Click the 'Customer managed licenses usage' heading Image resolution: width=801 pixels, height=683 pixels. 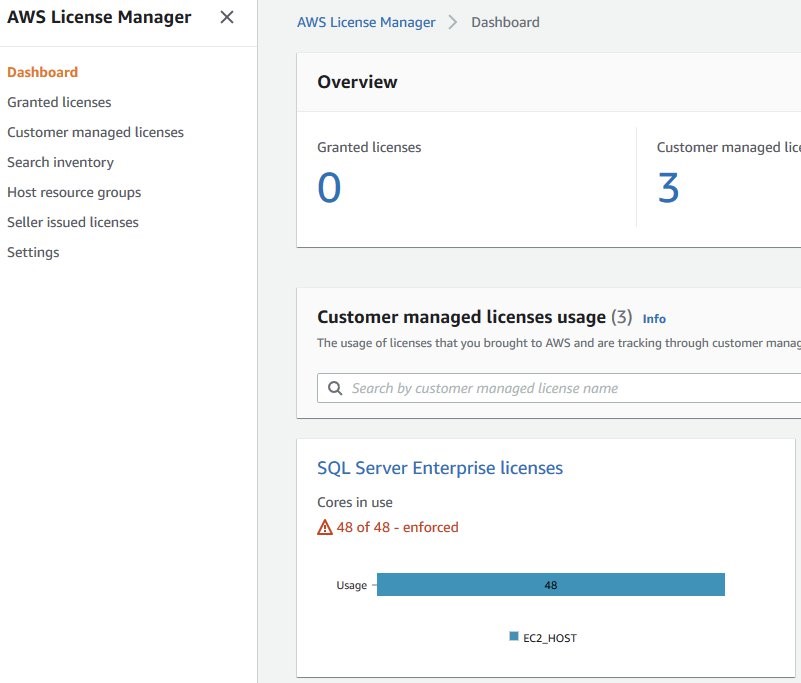tap(461, 317)
